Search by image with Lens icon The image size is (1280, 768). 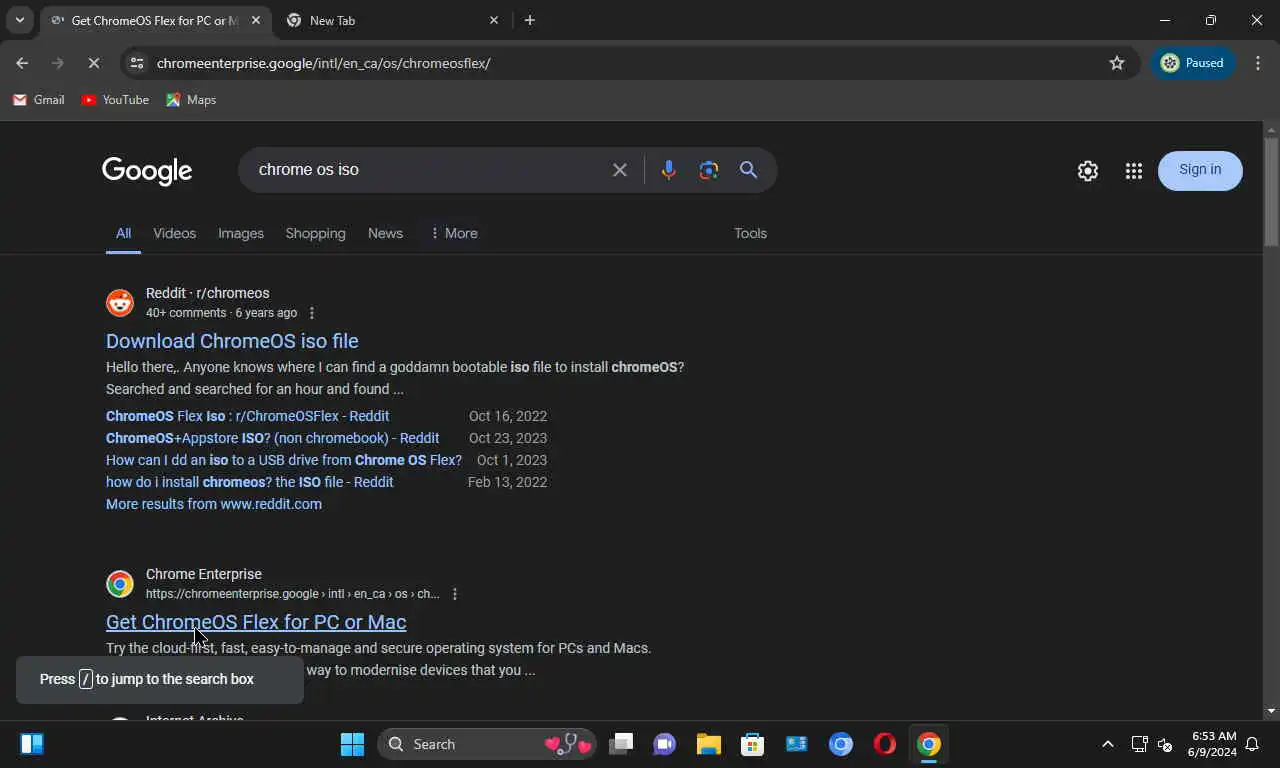(709, 170)
